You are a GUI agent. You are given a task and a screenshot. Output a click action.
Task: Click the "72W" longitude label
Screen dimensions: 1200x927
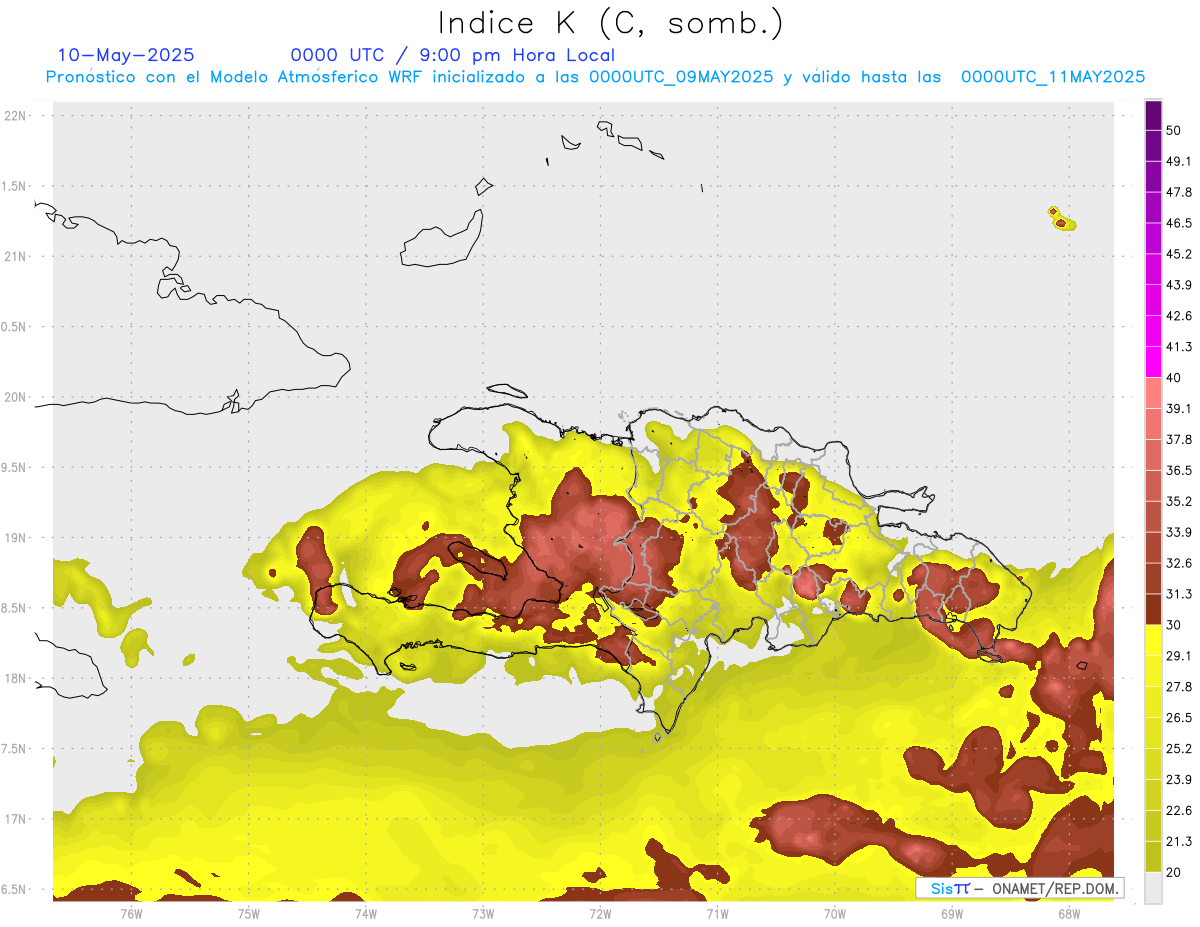coord(600,913)
